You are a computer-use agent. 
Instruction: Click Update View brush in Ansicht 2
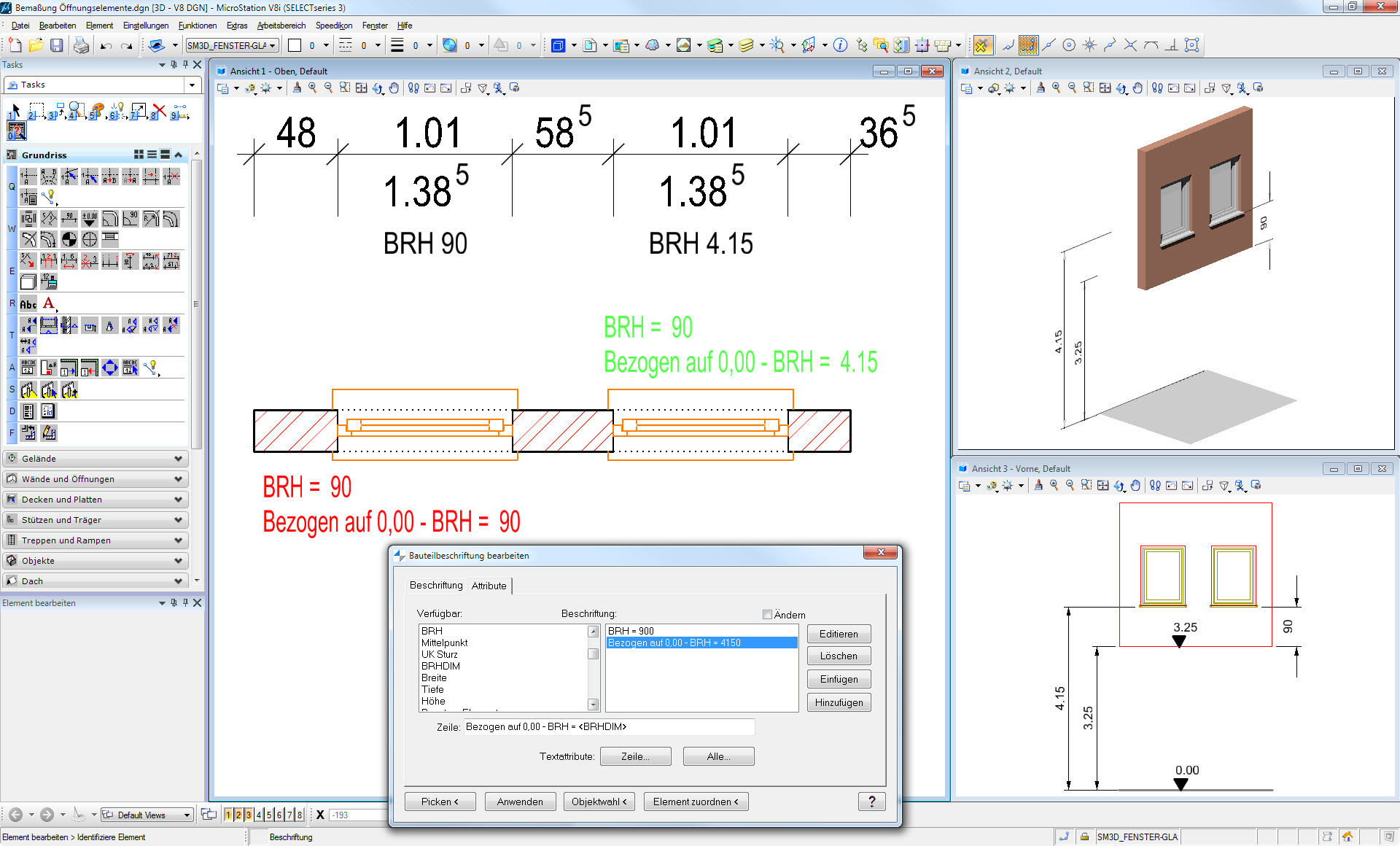pyautogui.click(x=1041, y=88)
